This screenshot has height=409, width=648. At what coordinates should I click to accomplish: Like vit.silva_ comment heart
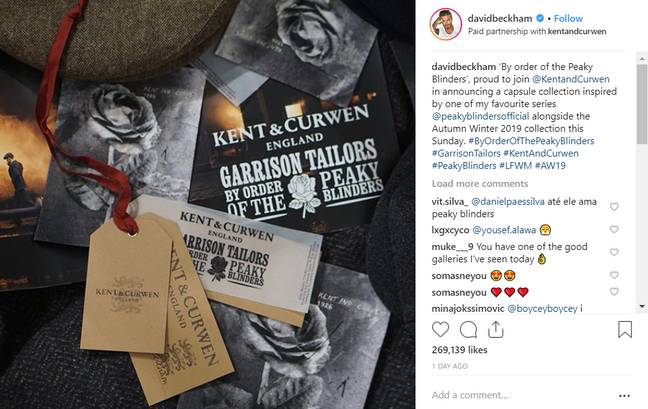point(614,207)
